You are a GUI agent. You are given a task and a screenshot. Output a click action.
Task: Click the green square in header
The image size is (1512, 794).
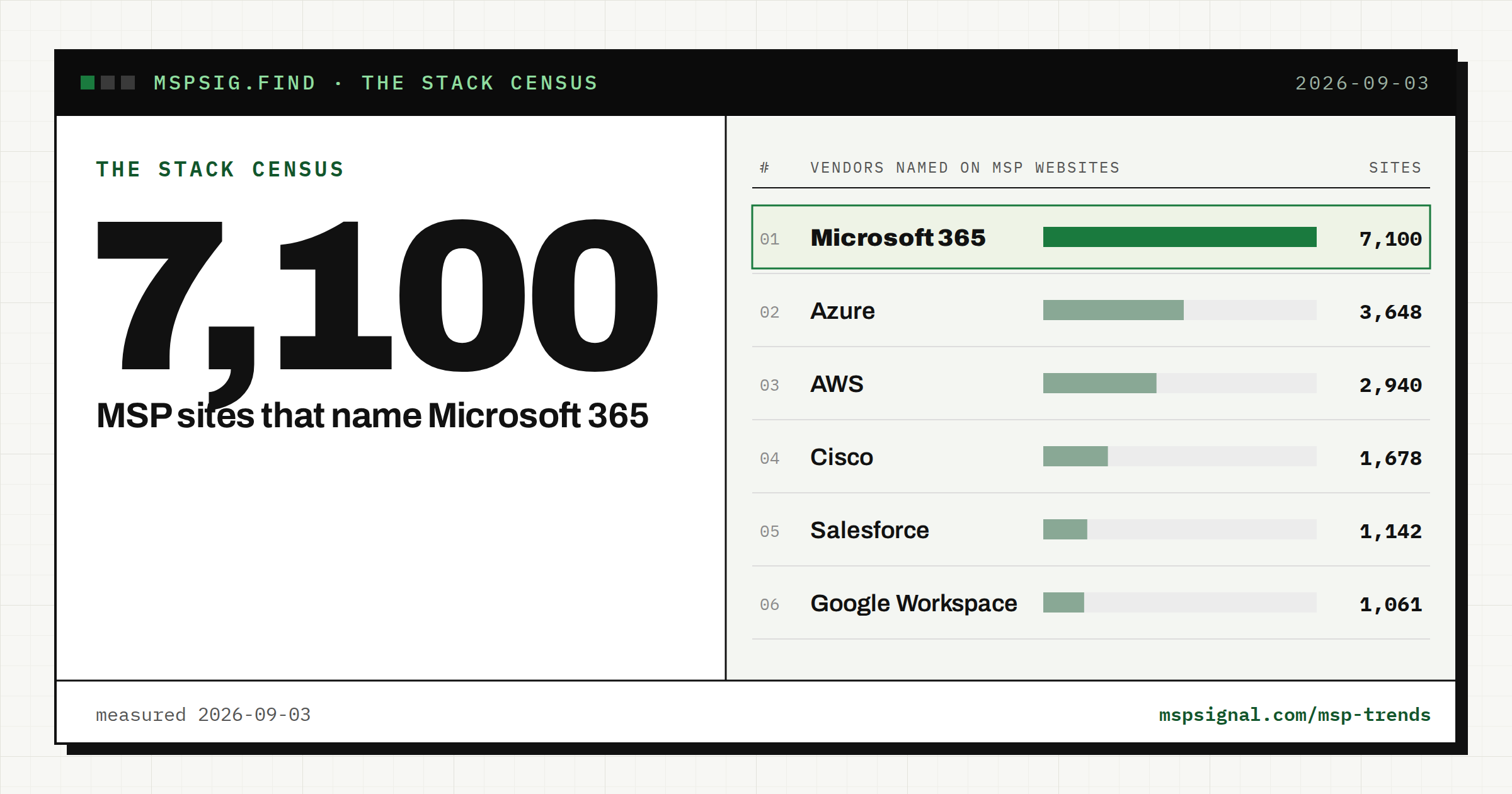pos(88,83)
